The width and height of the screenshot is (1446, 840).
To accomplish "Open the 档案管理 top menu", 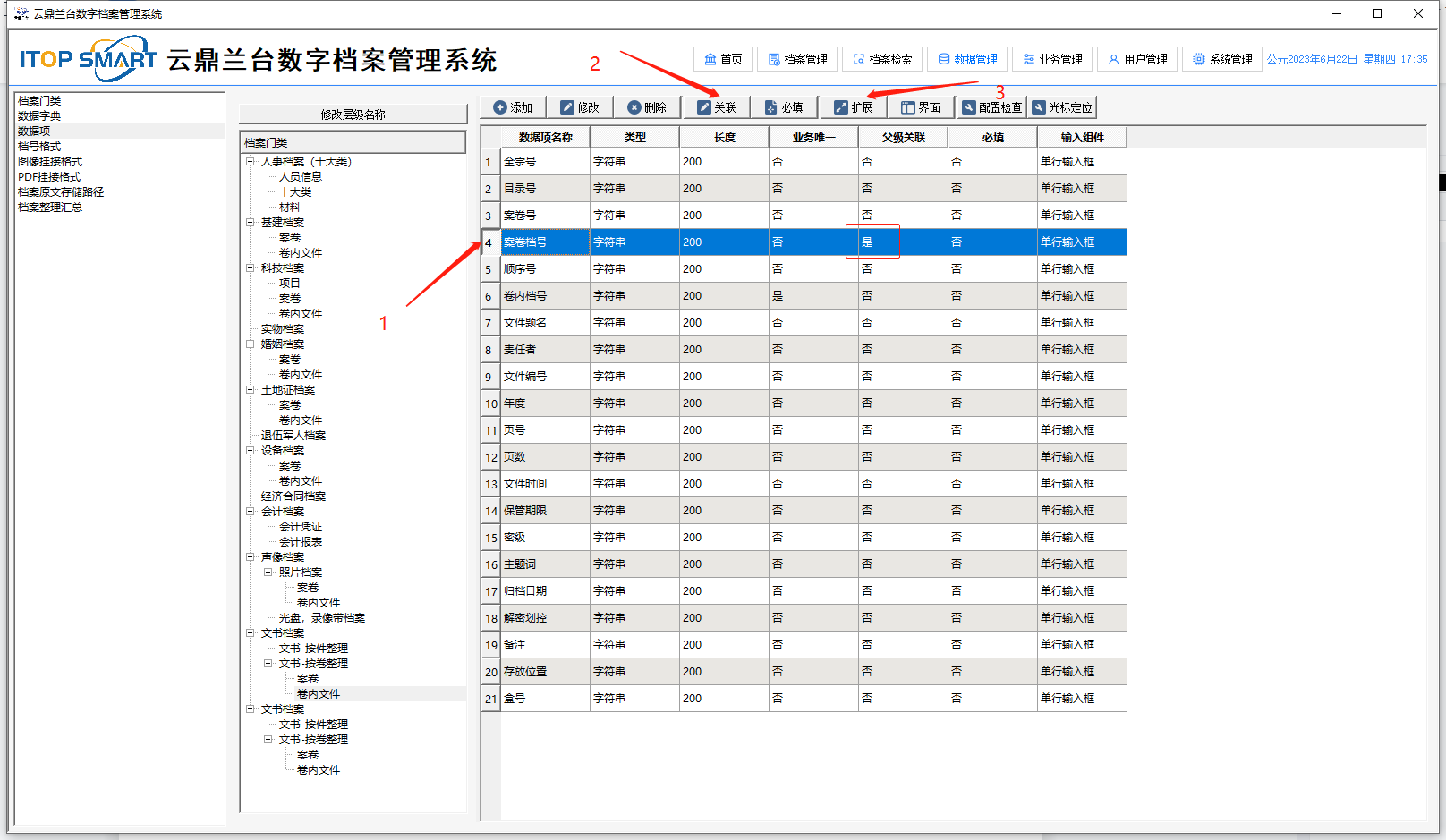I will pos(797,59).
